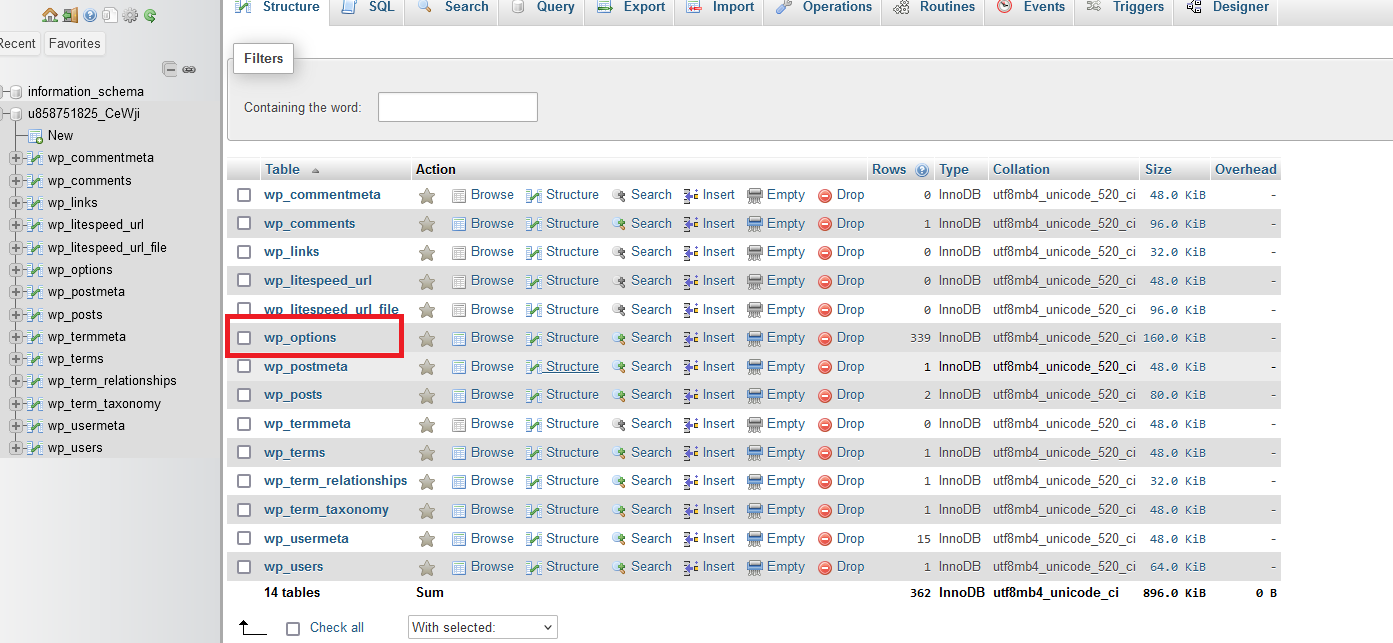Click the Drop icon for wp_users

(825, 567)
